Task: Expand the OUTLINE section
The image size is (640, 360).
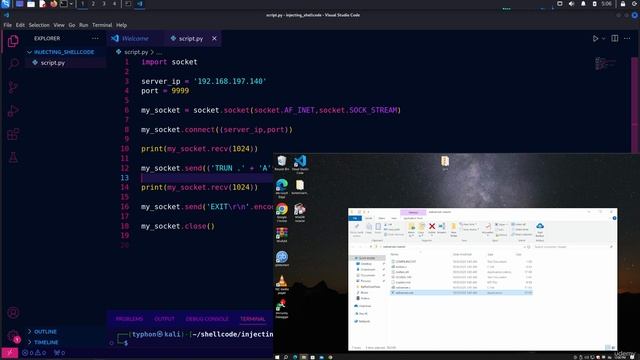Action: pos(45,332)
